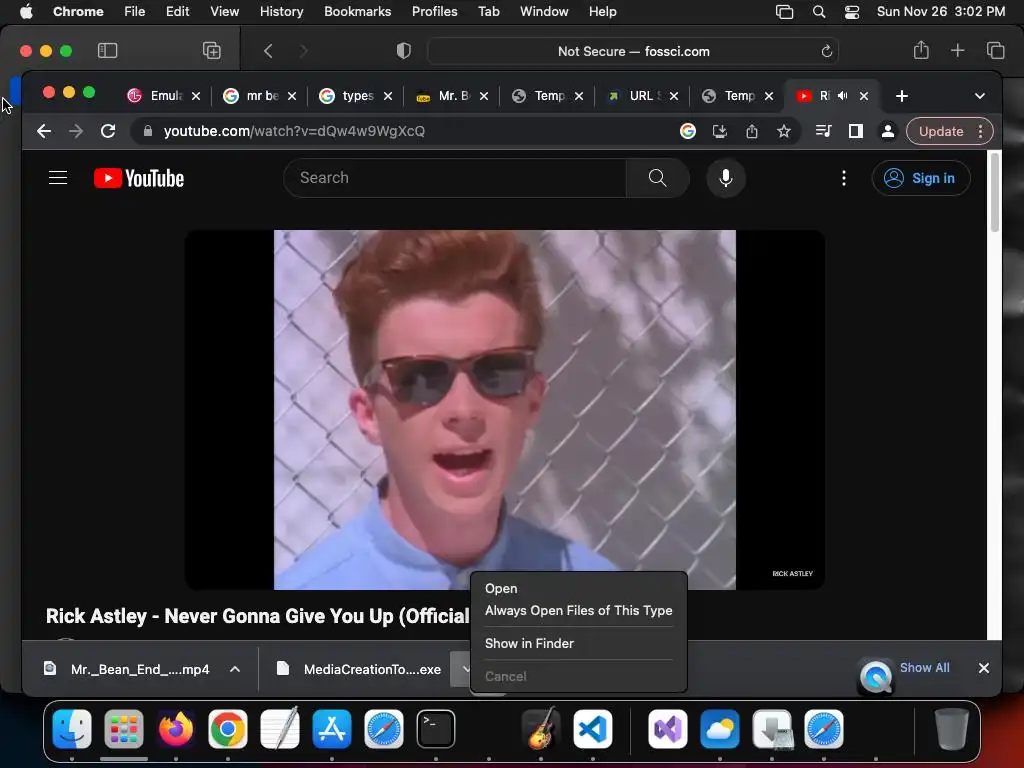
Task: Open Chrome profile icon
Action: pos(888,131)
